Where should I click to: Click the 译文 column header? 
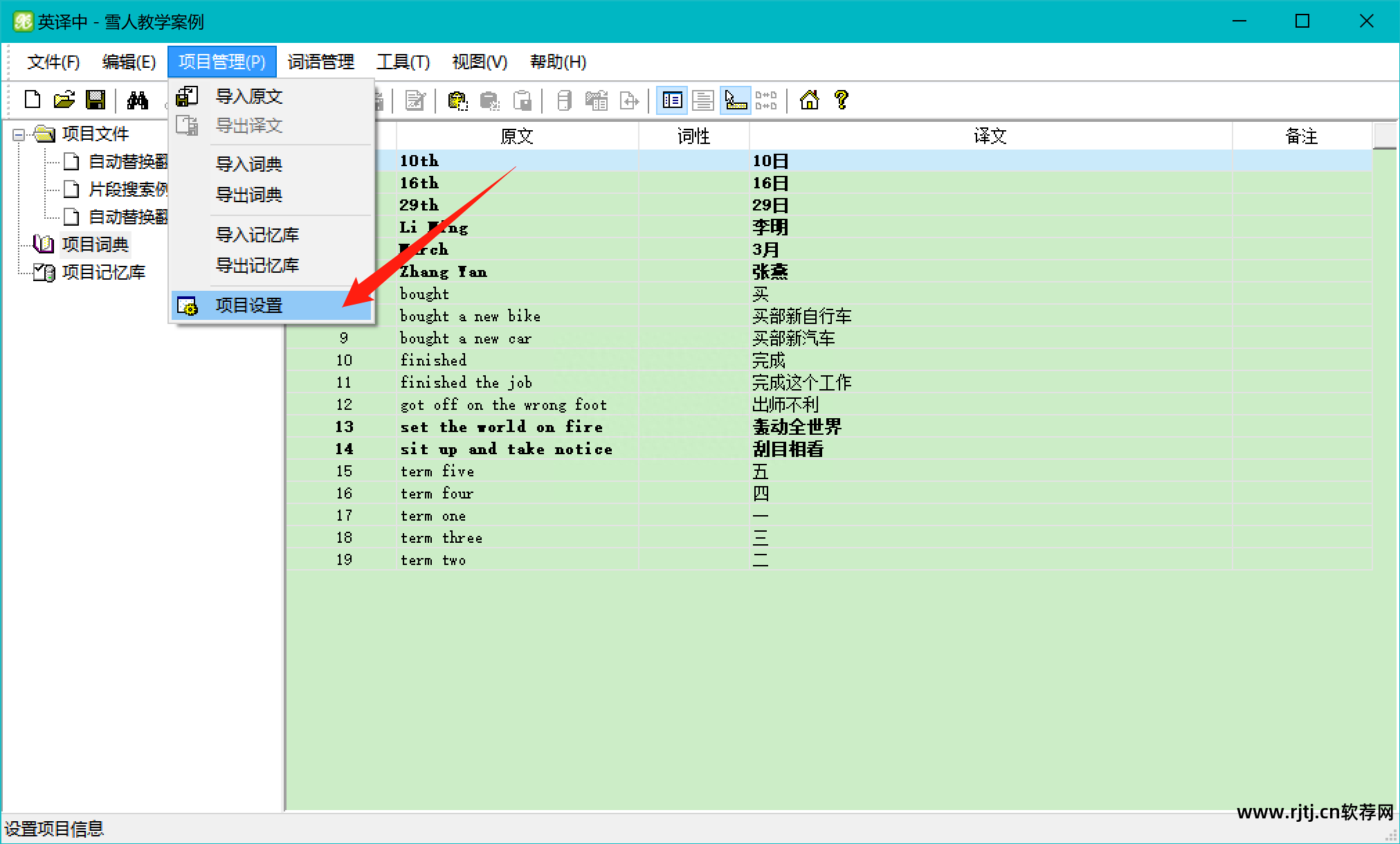coord(990,136)
